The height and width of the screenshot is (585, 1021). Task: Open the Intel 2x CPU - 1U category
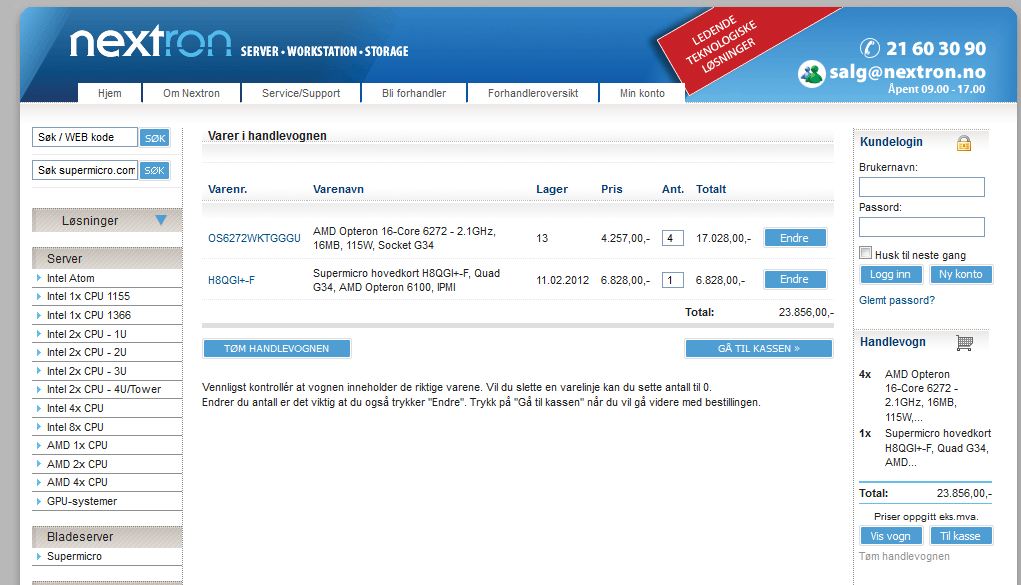coord(87,334)
